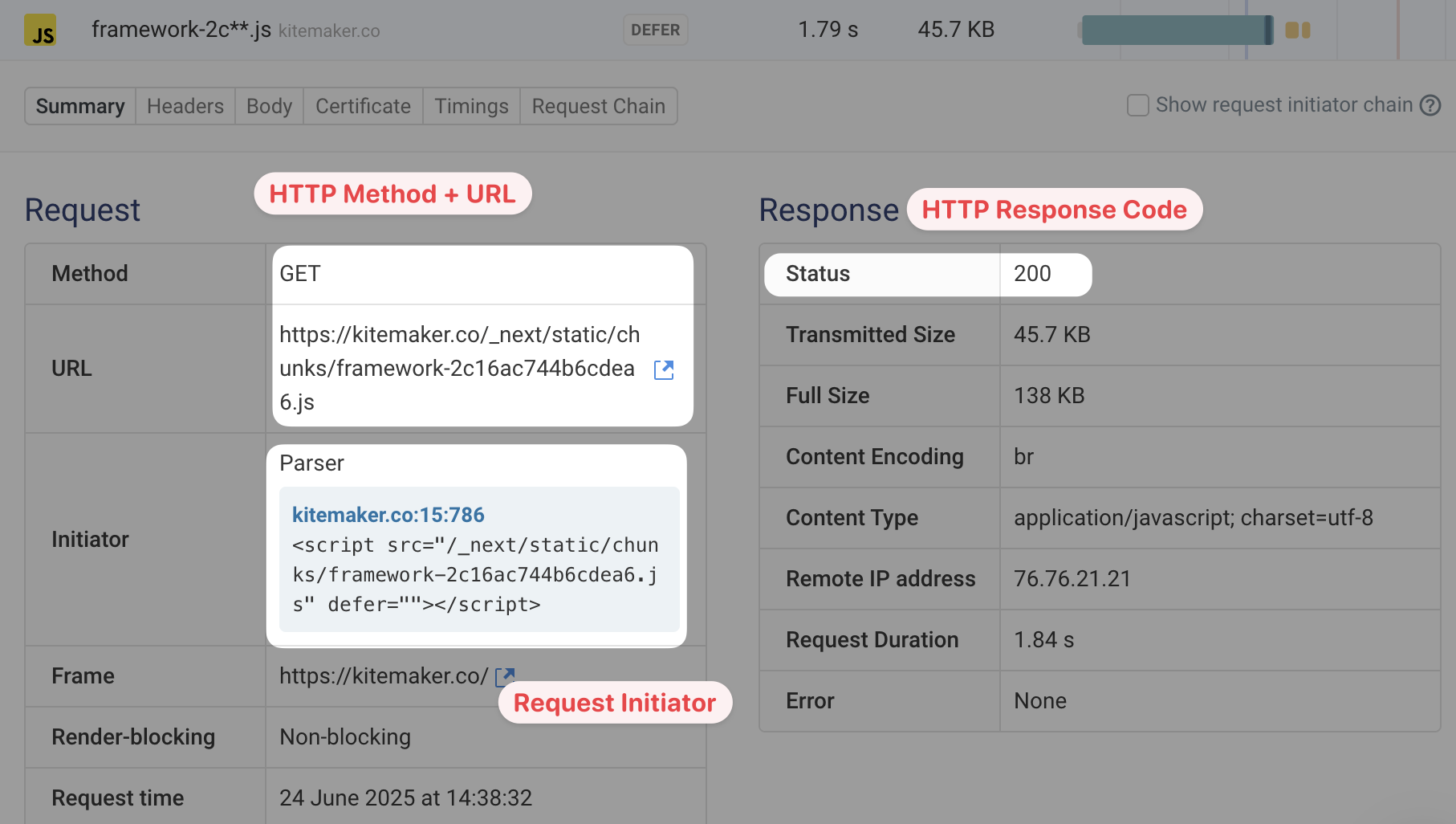Click the Frame row label
The image size is (1456, 824).
click(83, 676)
